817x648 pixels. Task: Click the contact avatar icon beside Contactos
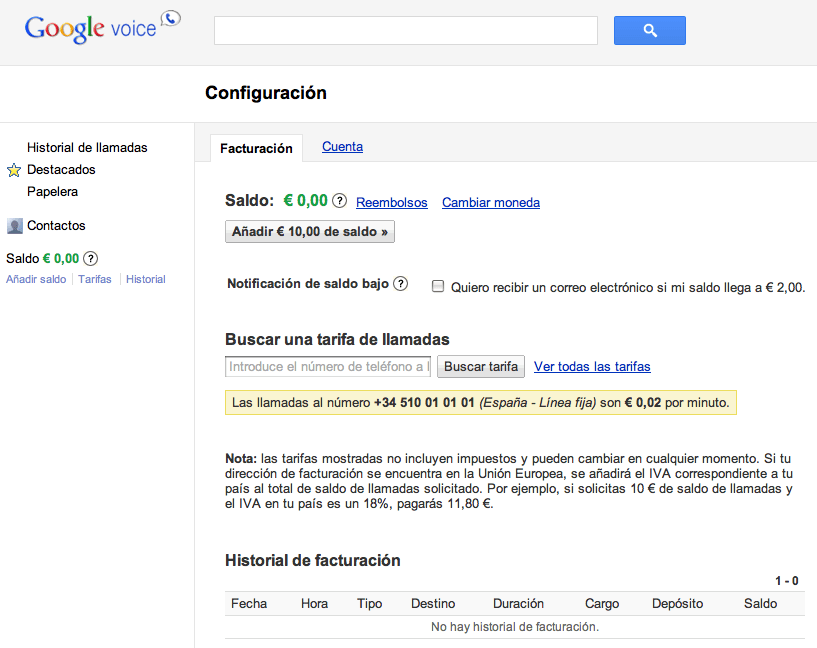point(15,226)
